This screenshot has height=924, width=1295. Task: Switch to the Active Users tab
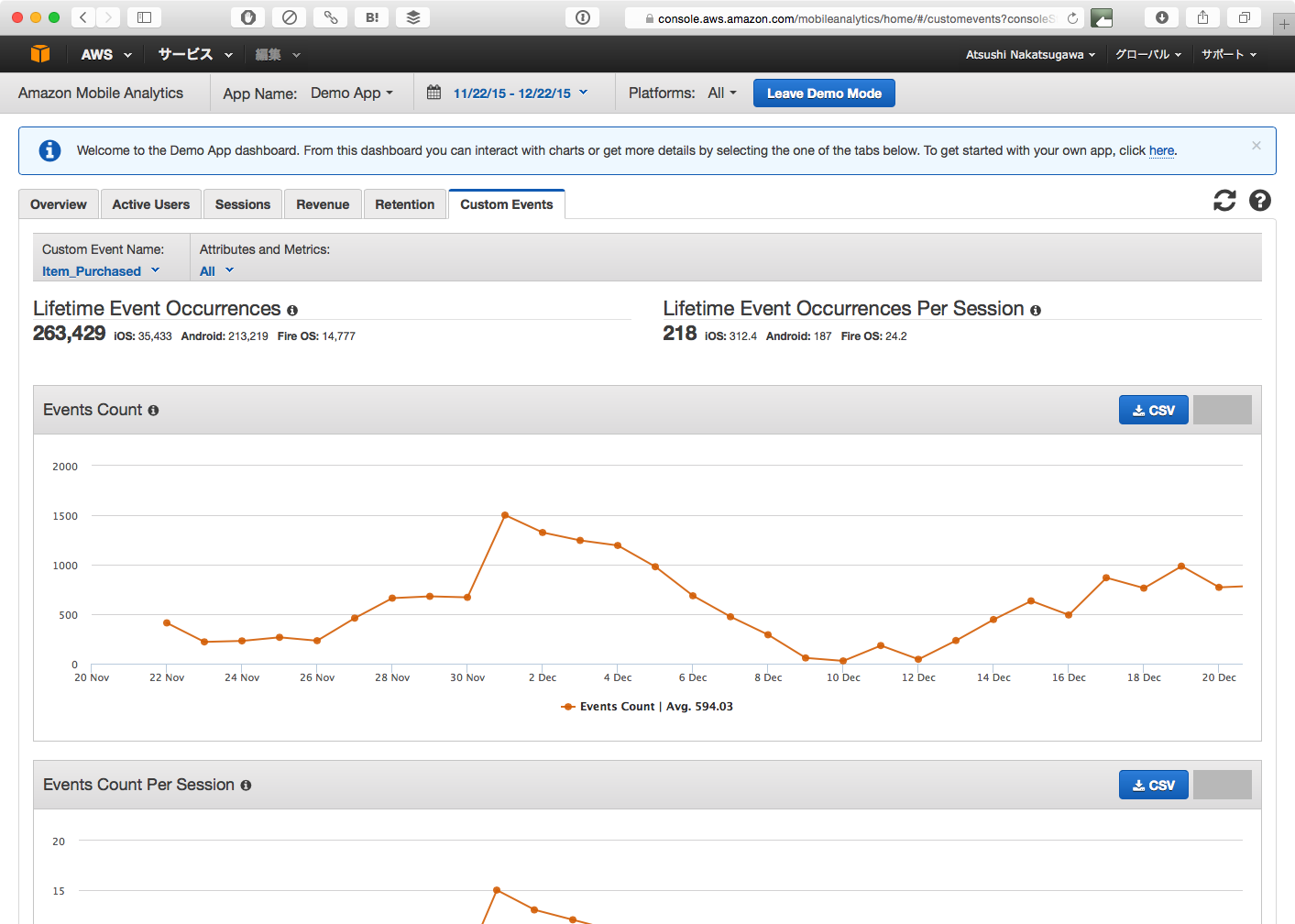(150, 204)
